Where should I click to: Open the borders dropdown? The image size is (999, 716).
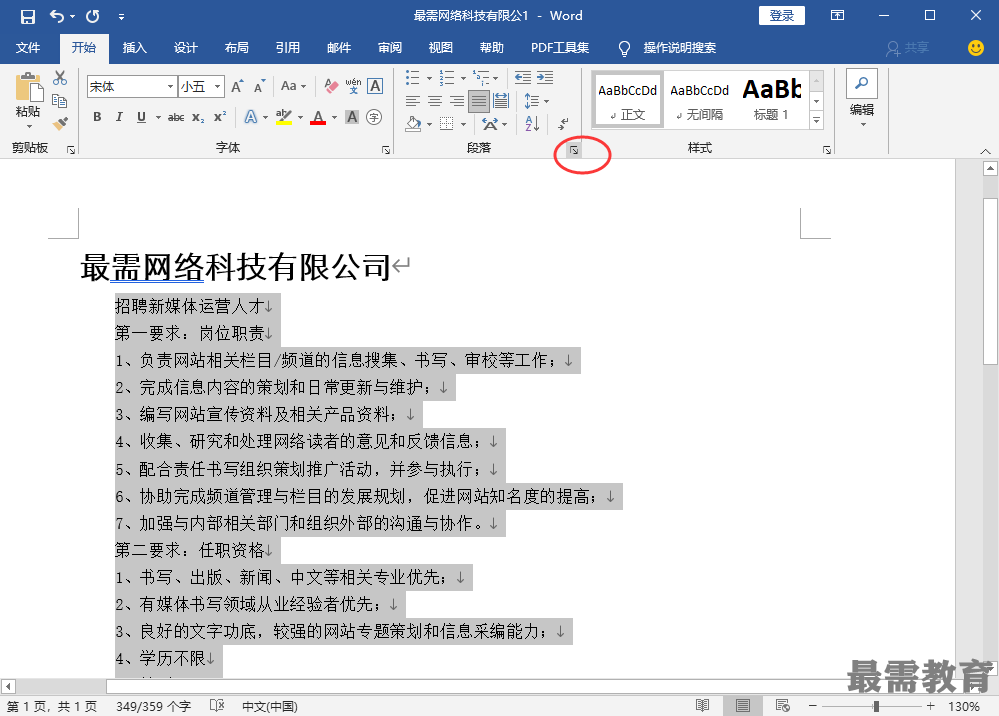pyautogui.click(x=463, y=124)
